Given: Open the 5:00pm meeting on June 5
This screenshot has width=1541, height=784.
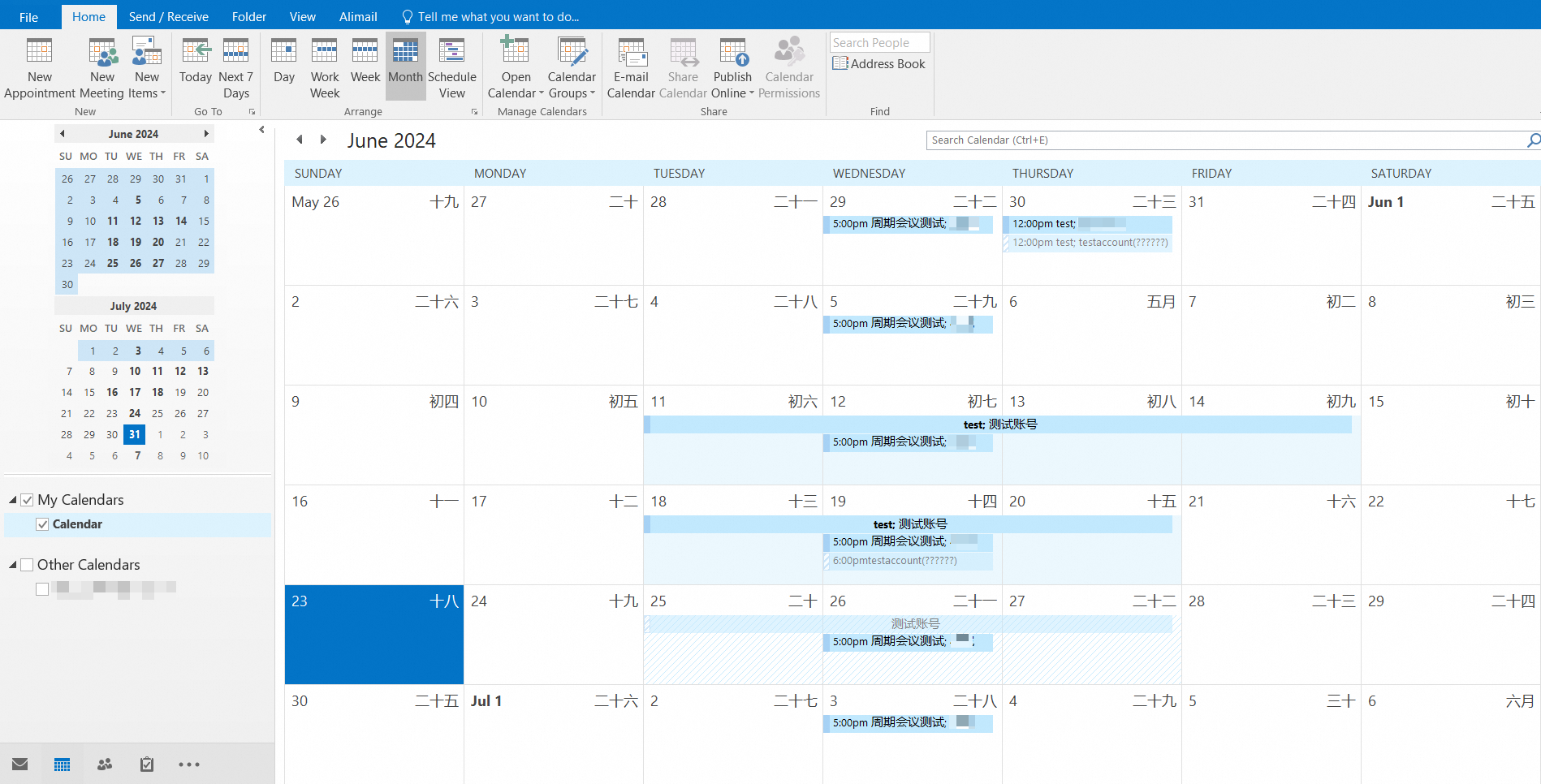Looking at the screenshot, I should coord(908,324).
